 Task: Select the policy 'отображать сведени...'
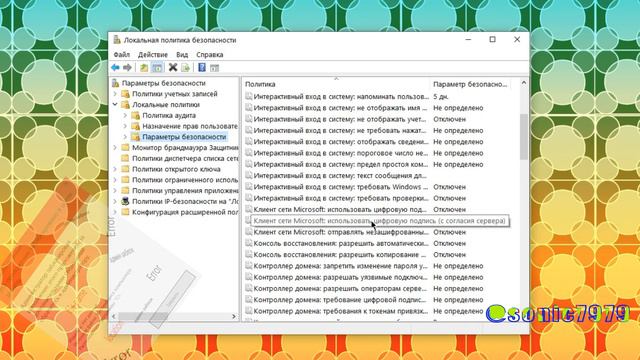coord(341,142)
